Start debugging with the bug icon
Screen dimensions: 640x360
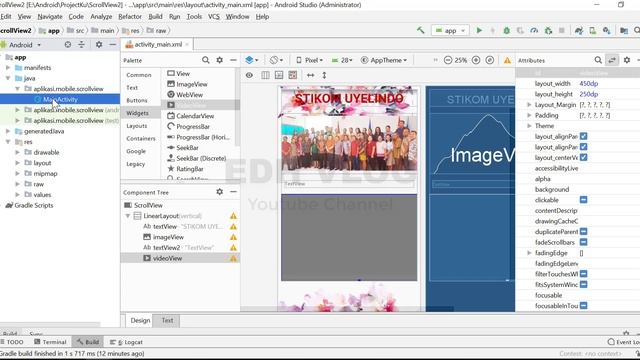507,30
